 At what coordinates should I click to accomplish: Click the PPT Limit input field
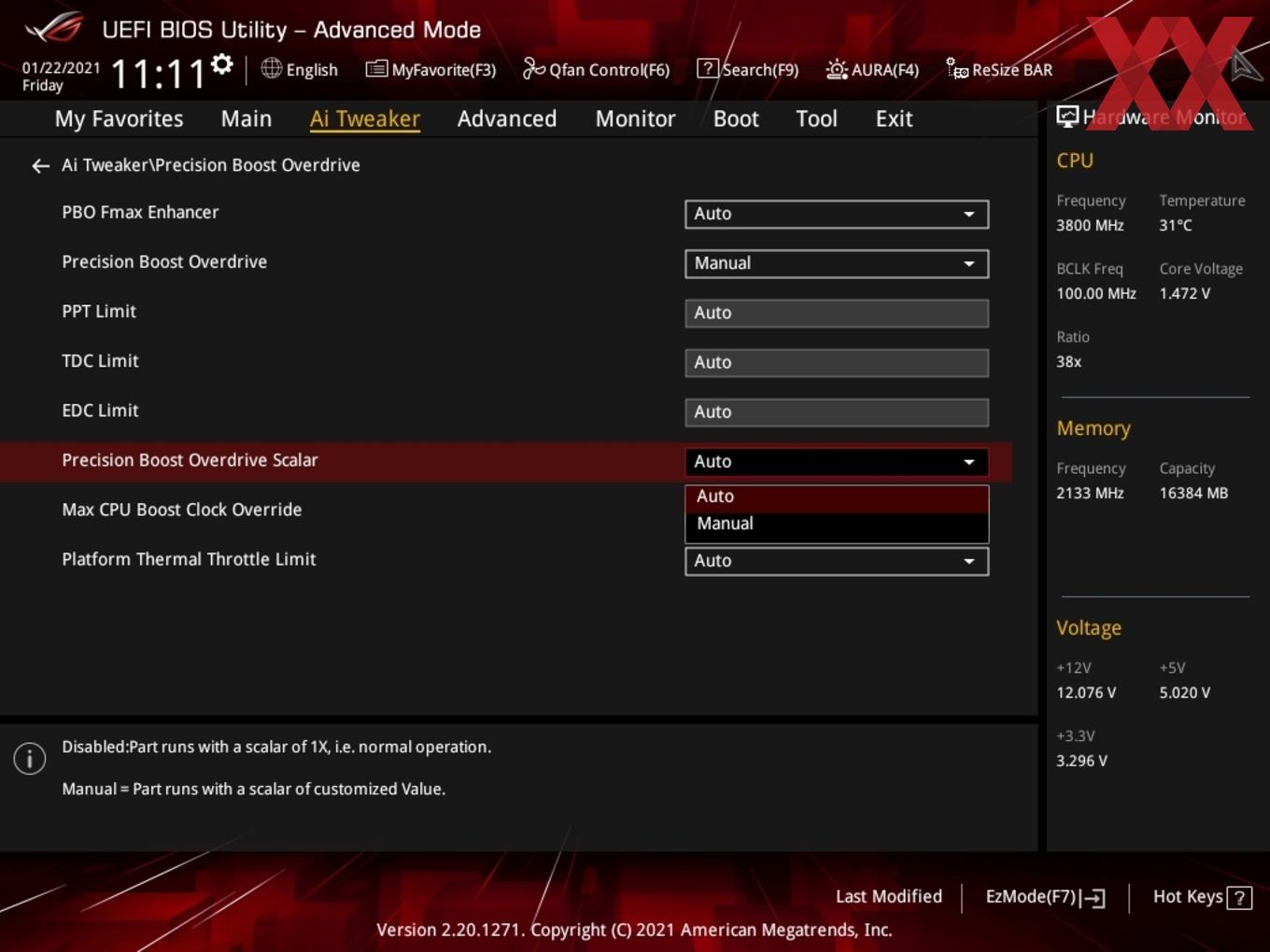[x=837, y=313]
